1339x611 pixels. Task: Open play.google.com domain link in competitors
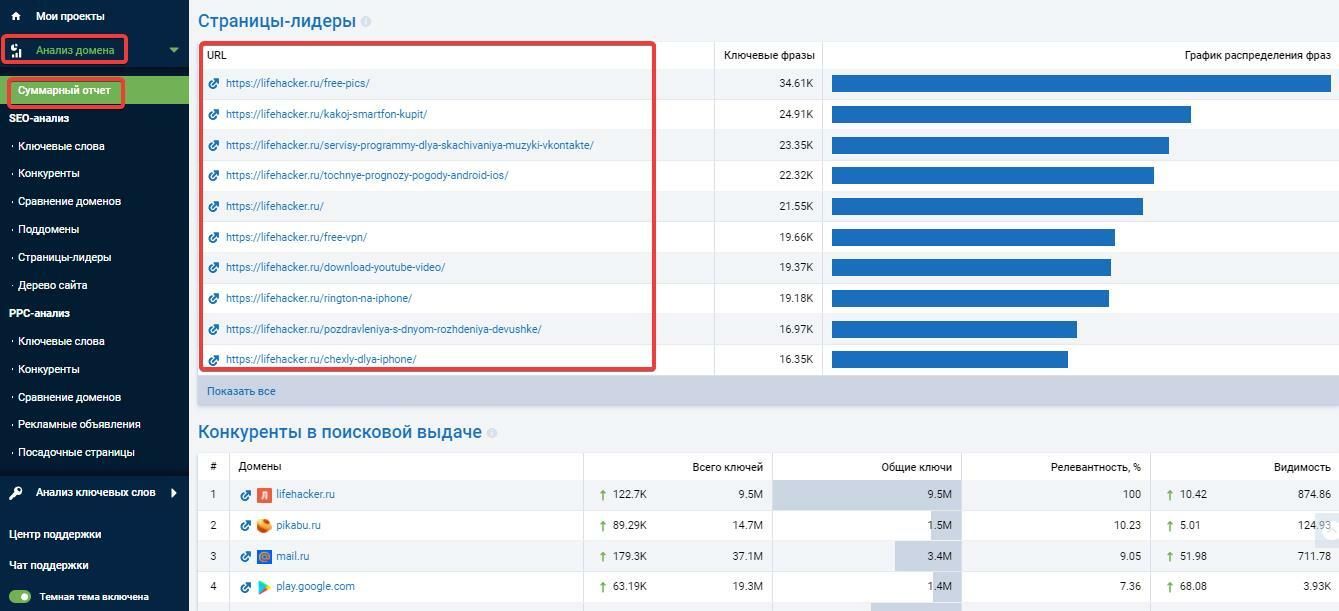tap(315, 587)
